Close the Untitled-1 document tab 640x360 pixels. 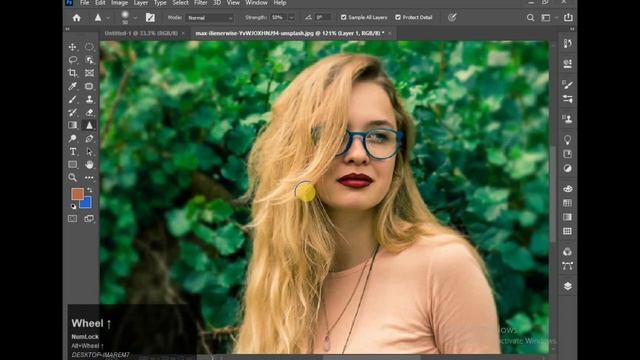(x=183, y=33)
